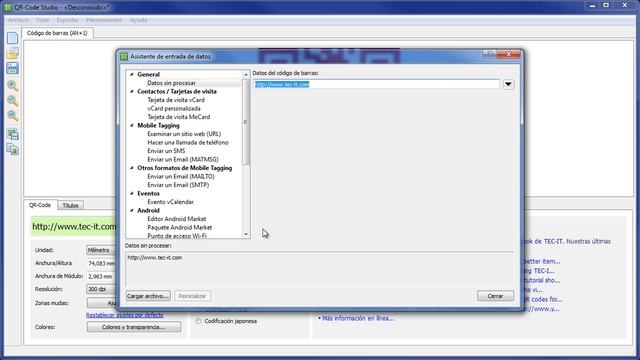Select Tarjeta de visita vCard item
640x360 pixels.
tap(176, 100)
